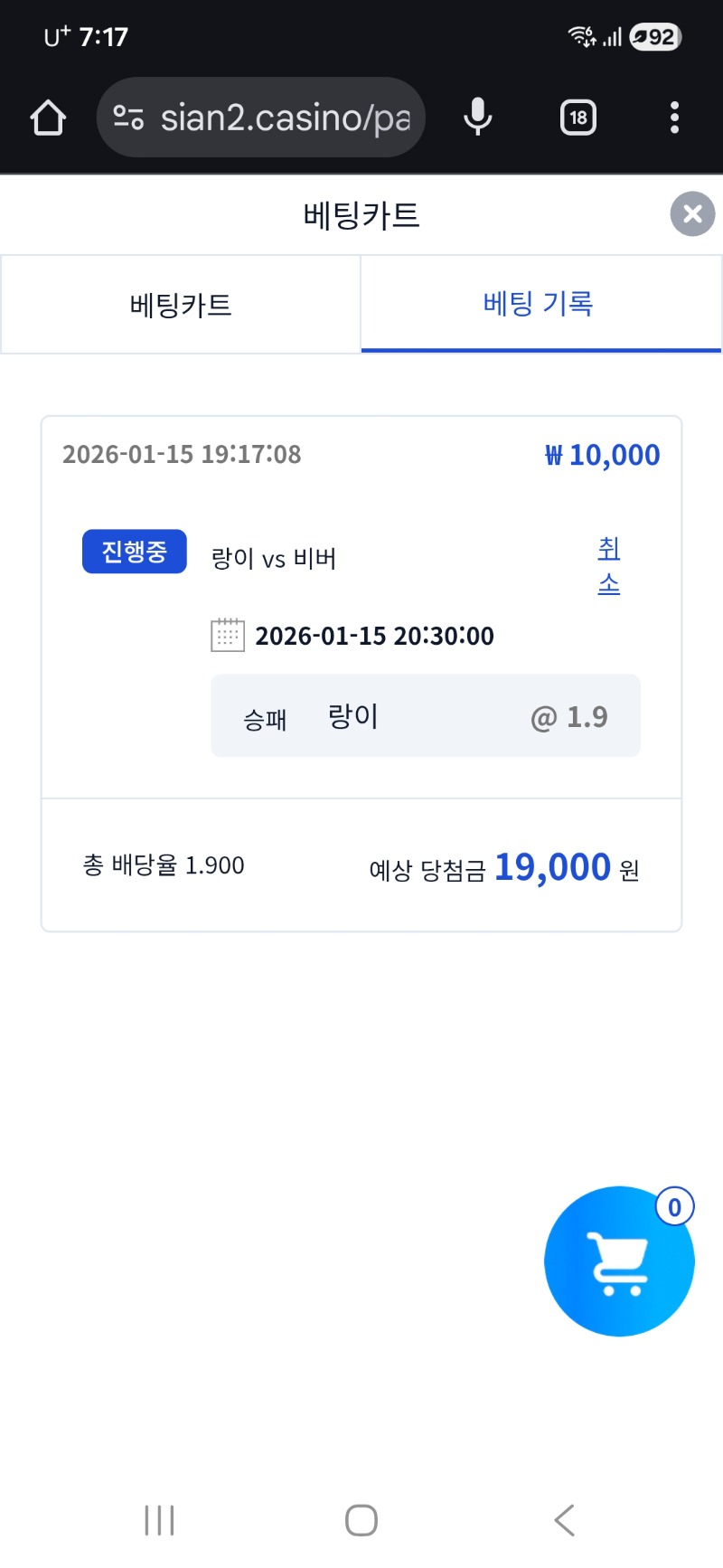Open the floating shopping cart button
This screenshot has height=1568, width=723.
[x=618, y=1262]
